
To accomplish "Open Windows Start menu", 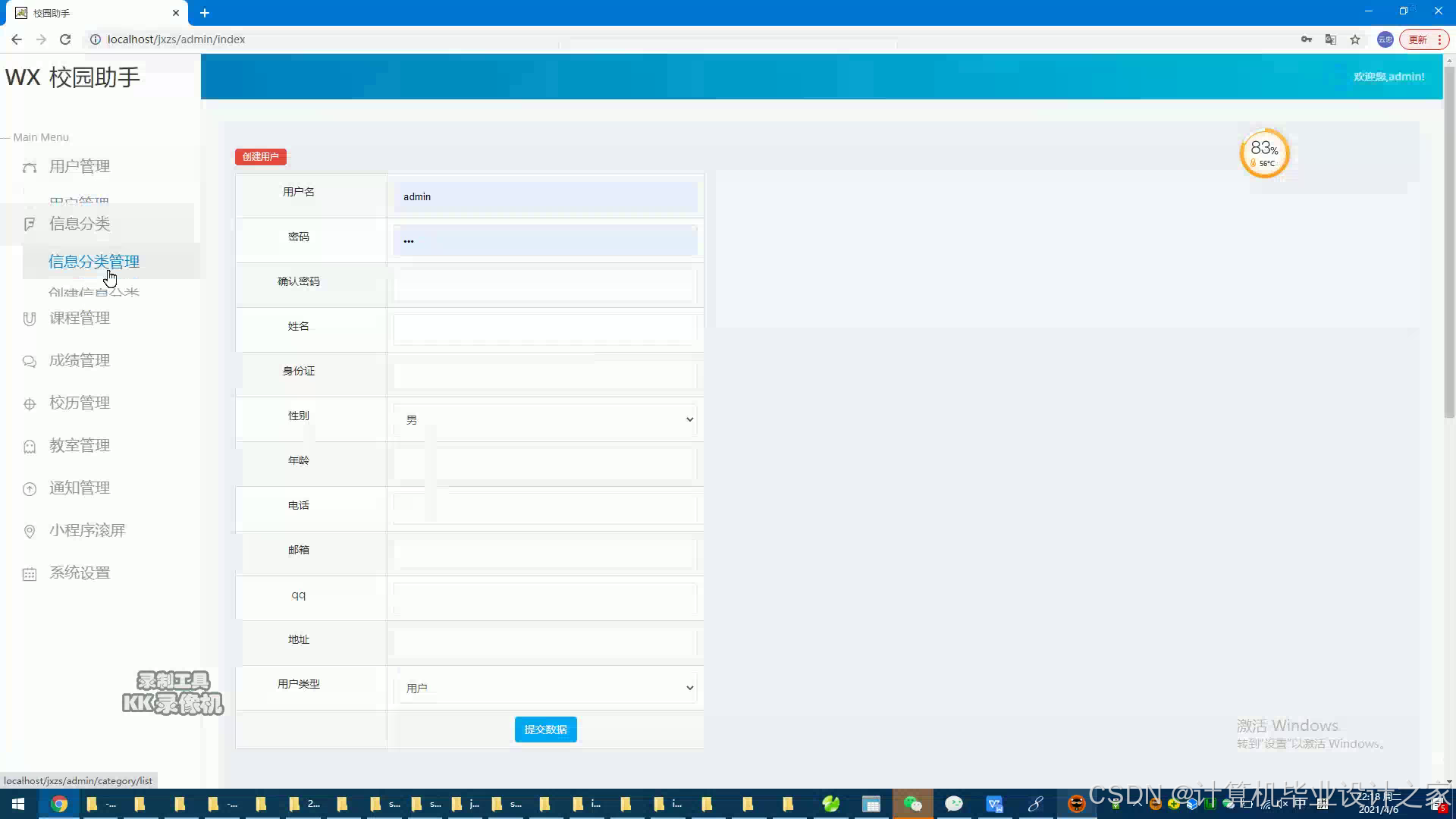I will 18,804.
